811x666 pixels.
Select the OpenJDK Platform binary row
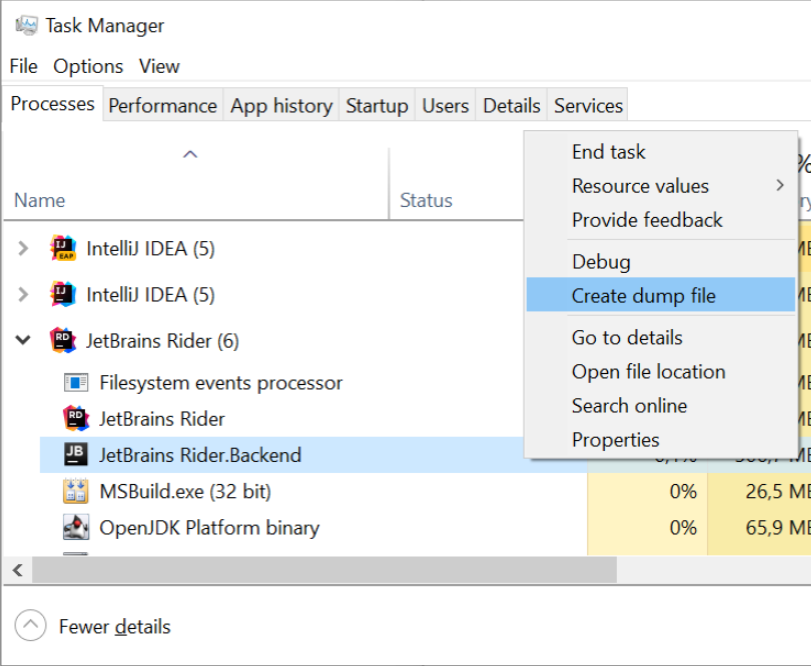pyautogui.click(x=209, y=528)
